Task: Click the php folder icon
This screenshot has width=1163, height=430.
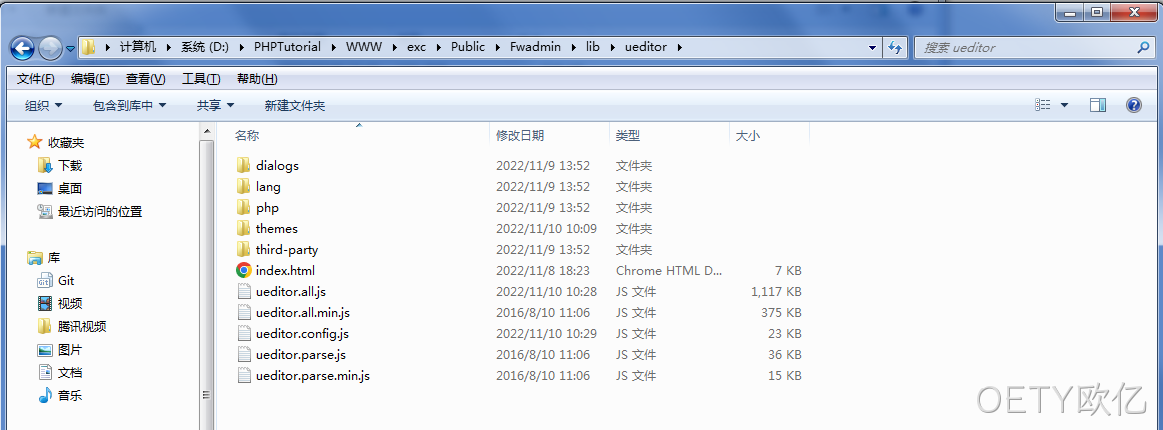Action: pos(243,208)
